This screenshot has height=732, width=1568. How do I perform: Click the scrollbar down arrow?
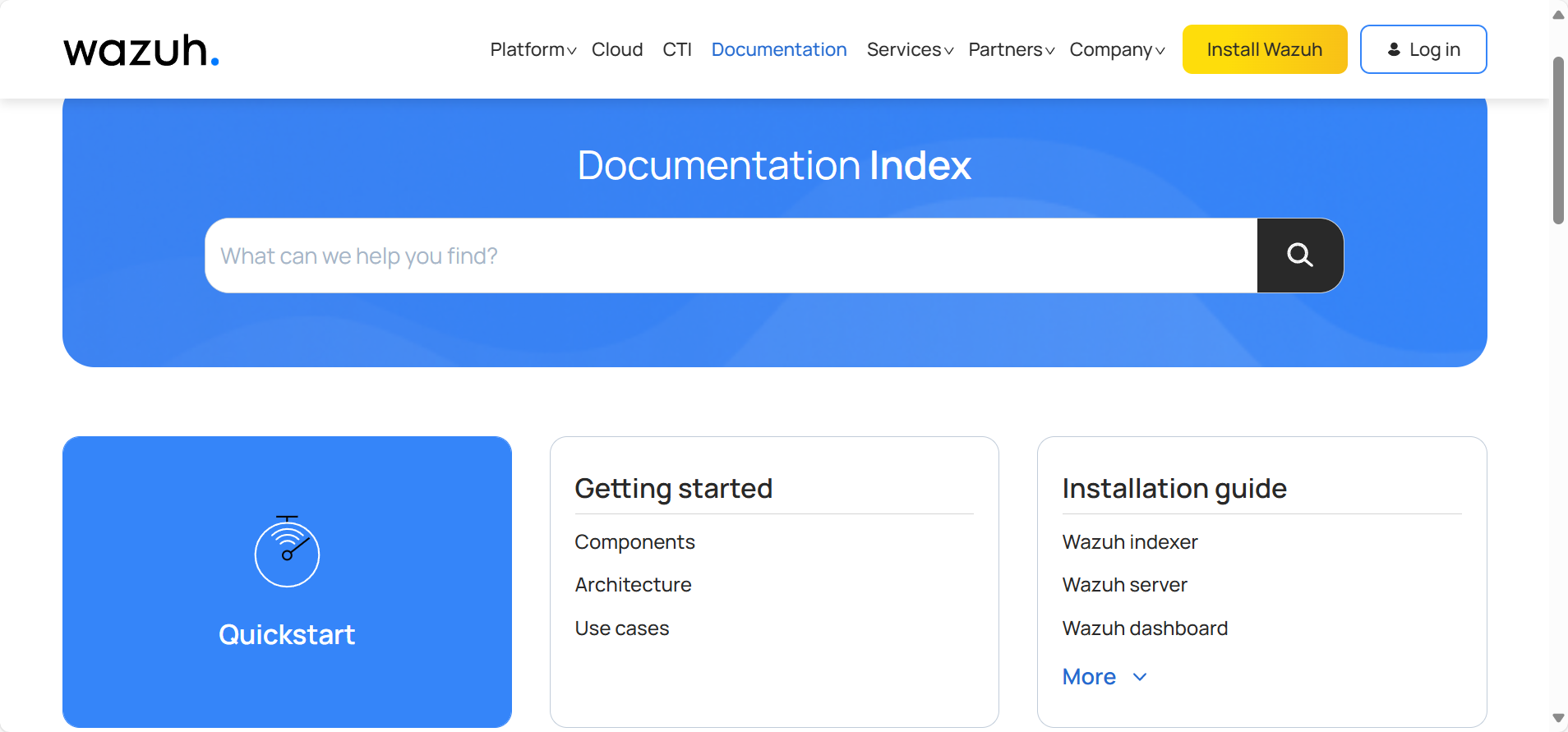click(x=1558, y=718)
